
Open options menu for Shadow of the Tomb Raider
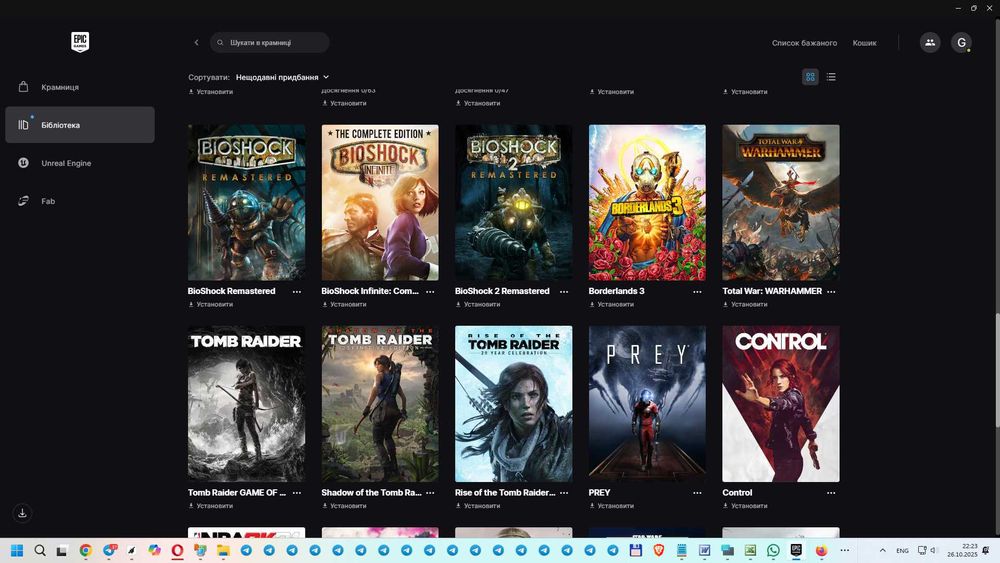(x=430, y=493)
